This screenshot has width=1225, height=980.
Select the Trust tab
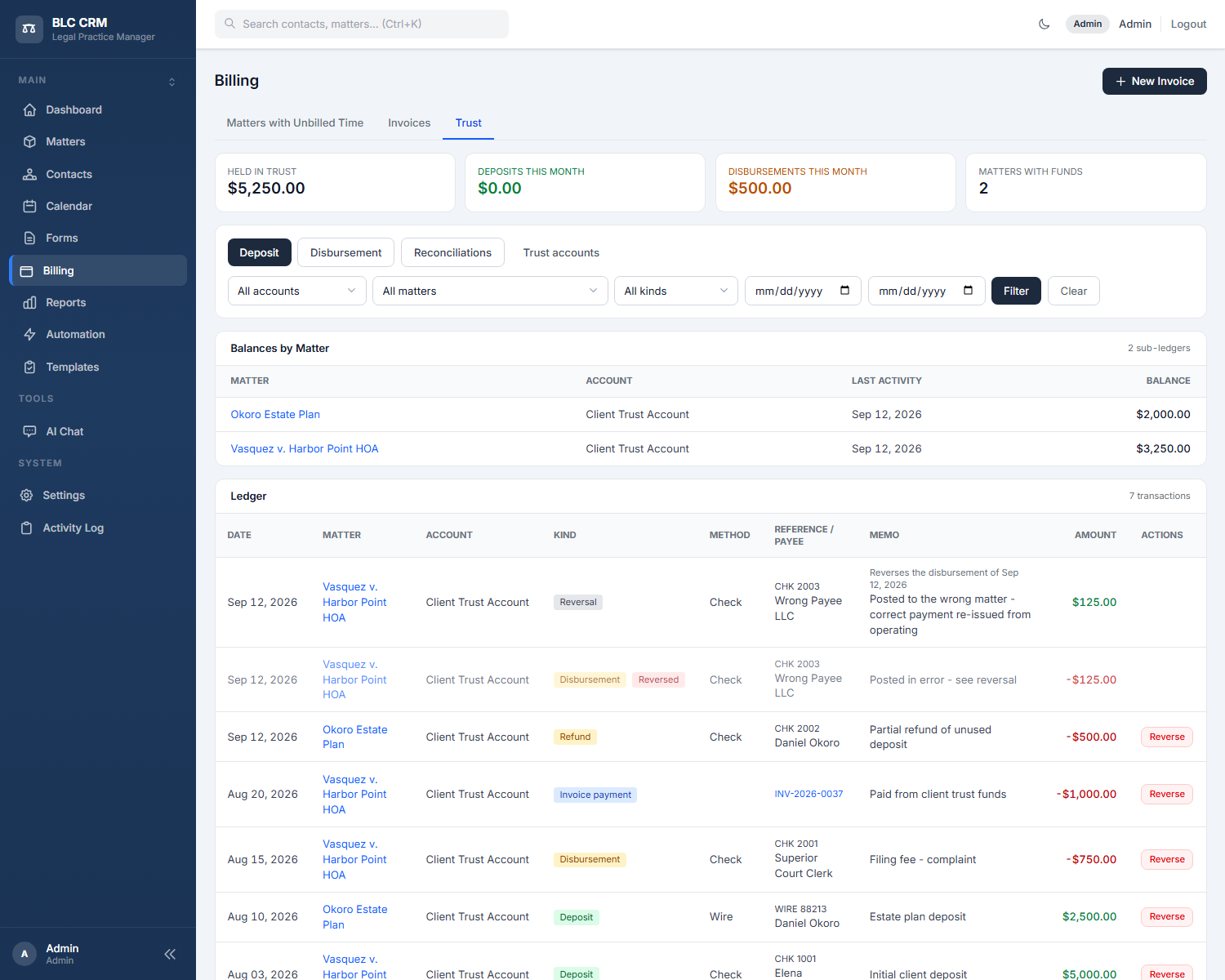[x=469, y=122]
